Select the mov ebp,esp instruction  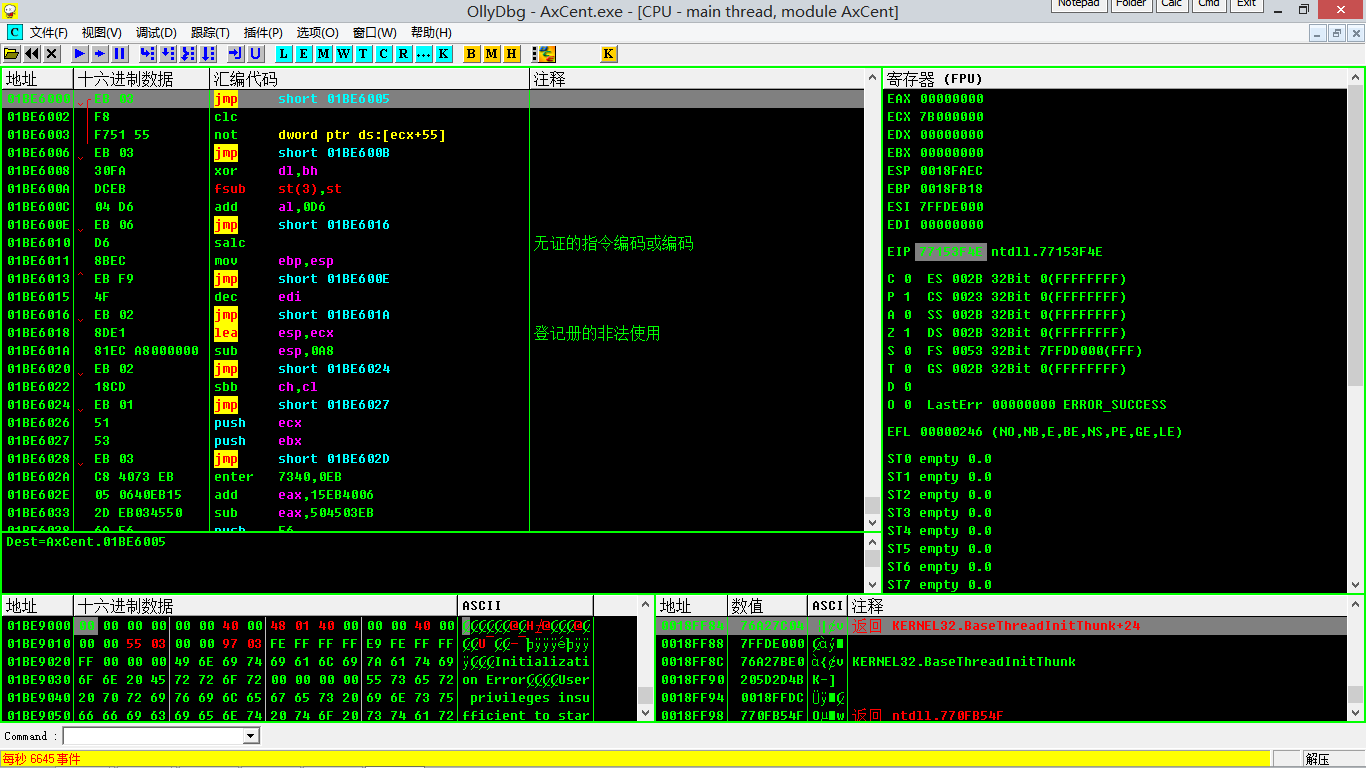point(433,261)
